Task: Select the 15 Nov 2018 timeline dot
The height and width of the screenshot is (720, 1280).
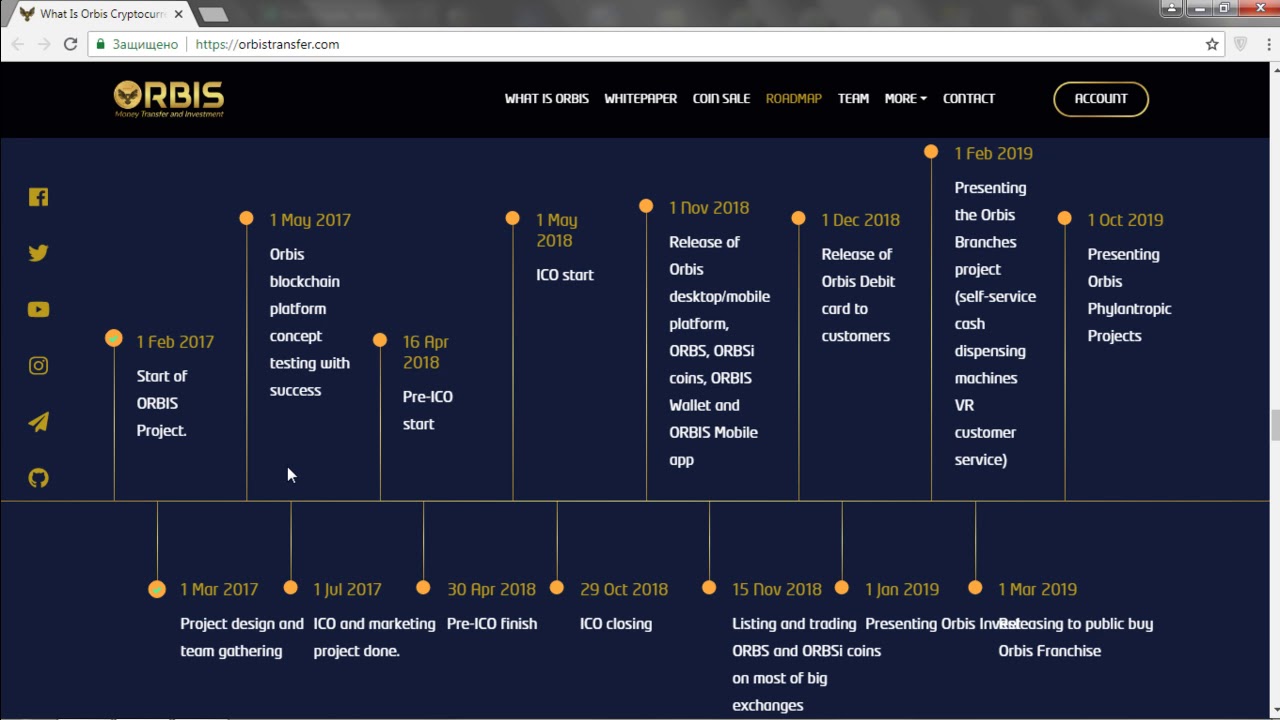Action: point(709,588)
